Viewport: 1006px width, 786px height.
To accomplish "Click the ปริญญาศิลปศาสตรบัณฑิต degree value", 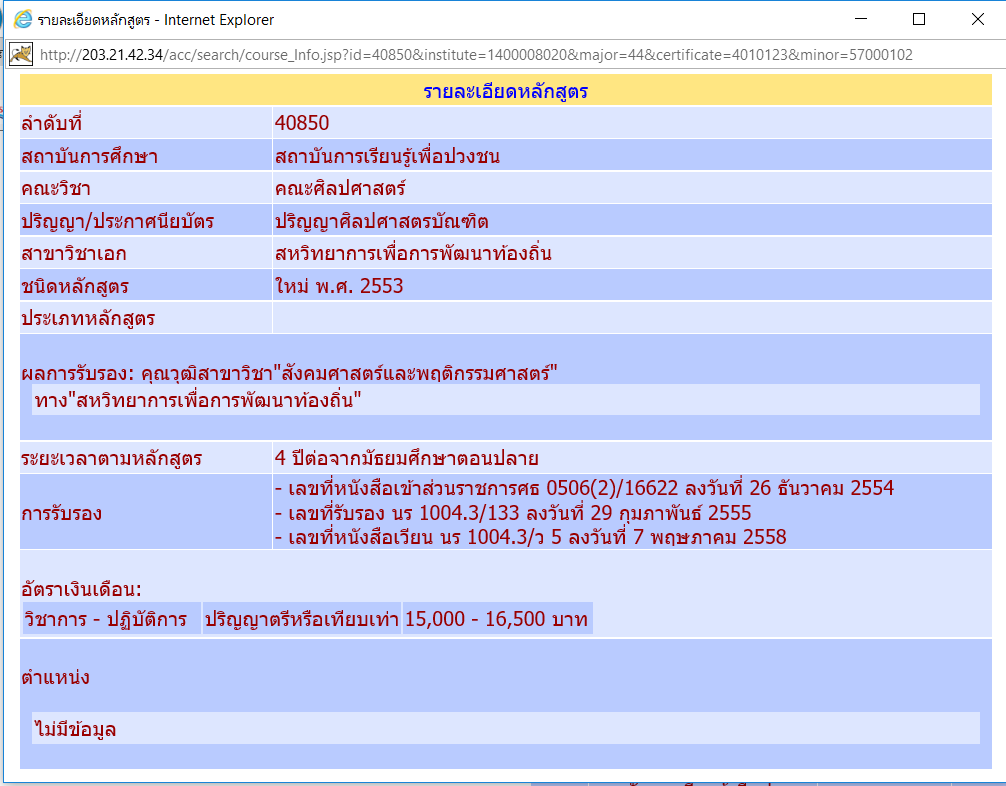I will (x=381, y=221).
